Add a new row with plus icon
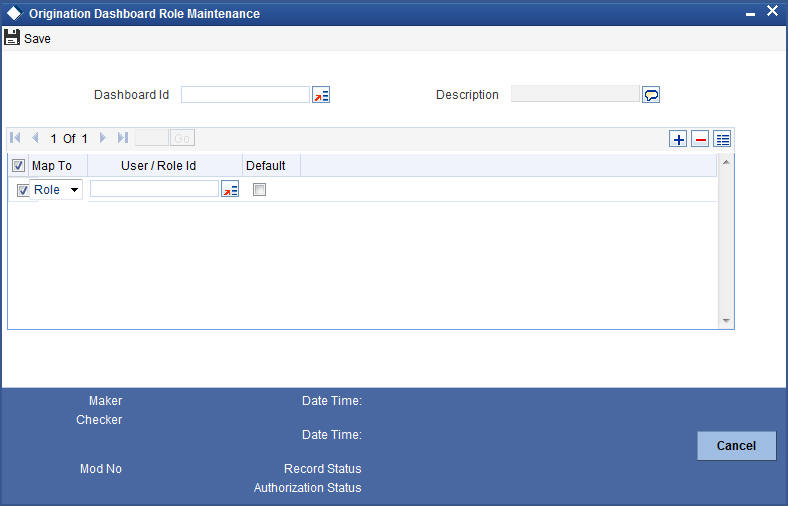 click(678, 139)
